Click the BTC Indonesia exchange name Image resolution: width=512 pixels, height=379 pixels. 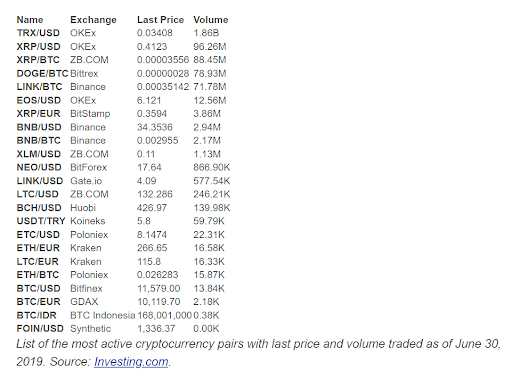(103, 315)
